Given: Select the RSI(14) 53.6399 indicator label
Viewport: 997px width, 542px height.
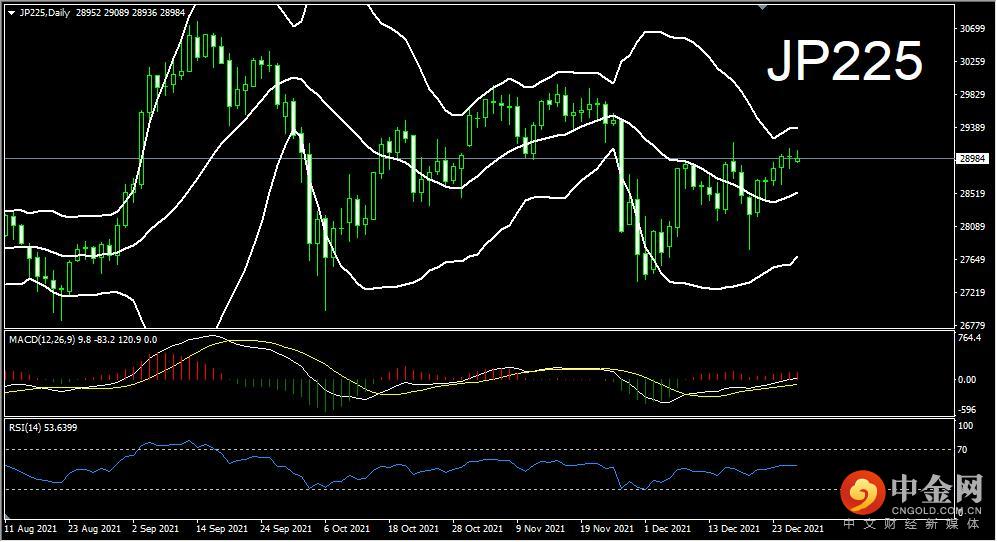Looking at the screenshot, I should pos(43,428).
